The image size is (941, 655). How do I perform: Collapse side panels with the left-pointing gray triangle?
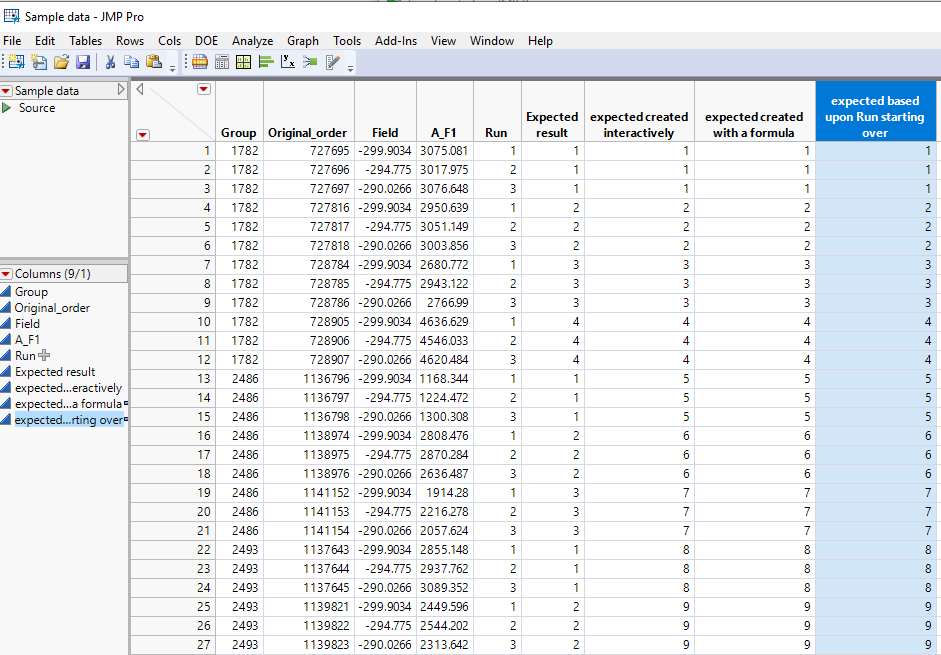coord(140,89)
